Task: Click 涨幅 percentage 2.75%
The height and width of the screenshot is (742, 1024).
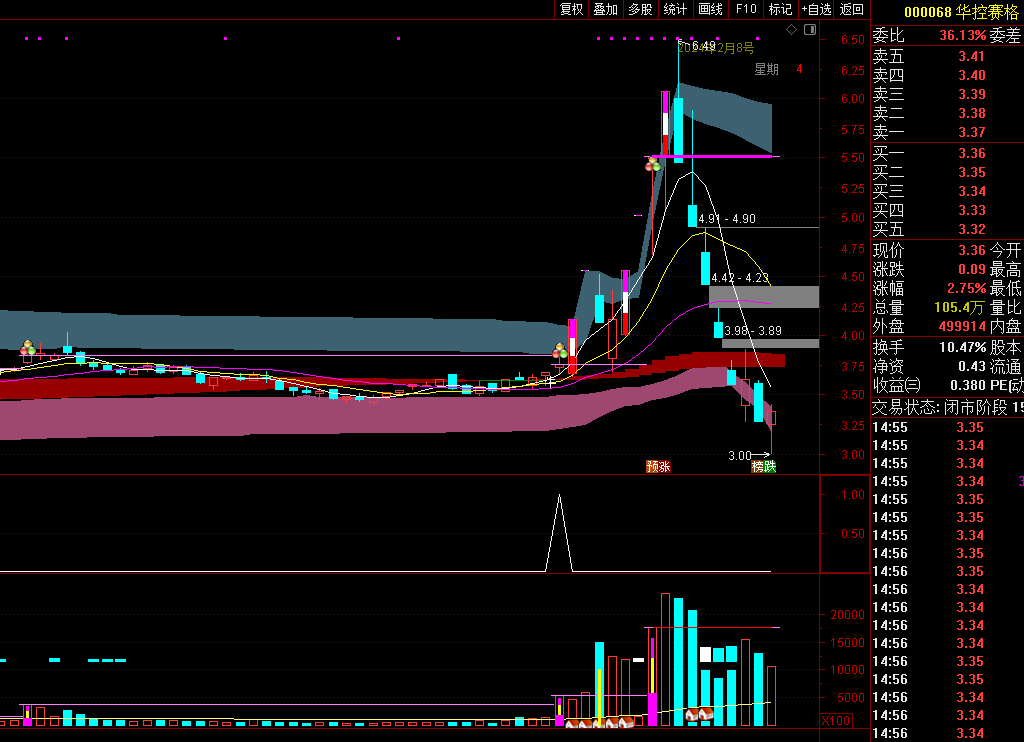Action: point(967,288)
